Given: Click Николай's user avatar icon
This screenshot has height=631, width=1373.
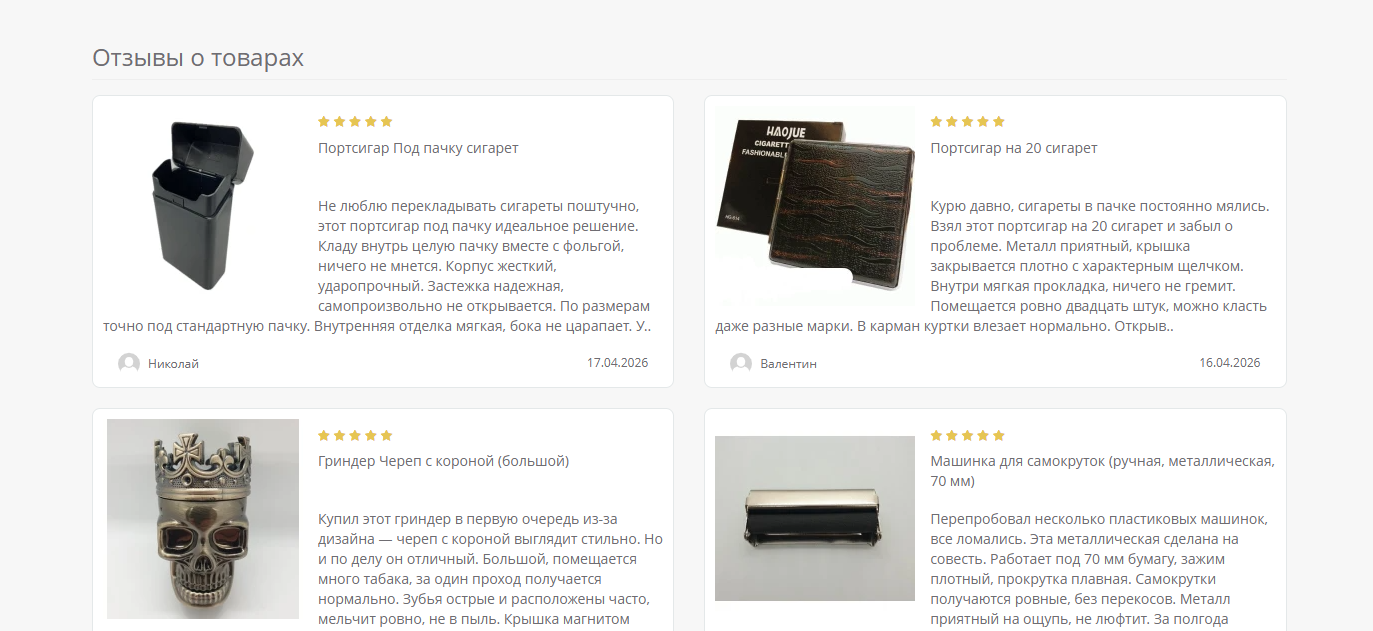Looking at the screenshot, I should coord(129,364).
